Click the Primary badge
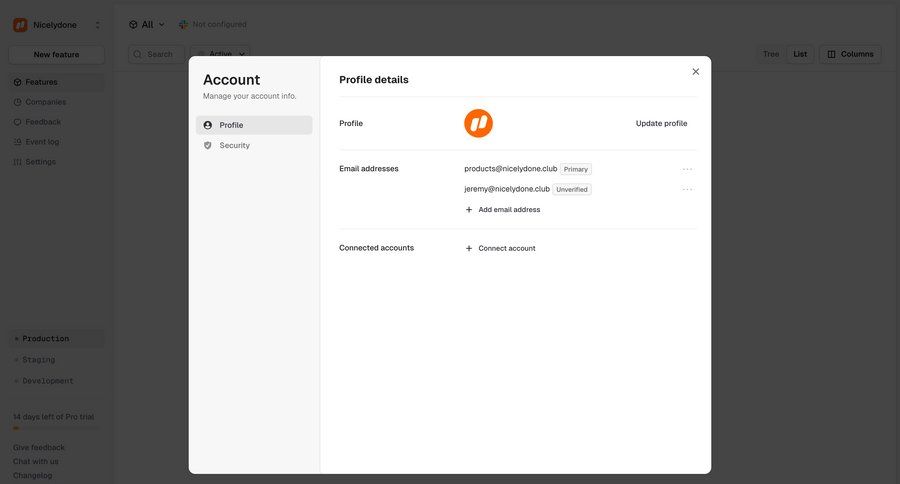 pyautogui.click(x=576, y=169)
